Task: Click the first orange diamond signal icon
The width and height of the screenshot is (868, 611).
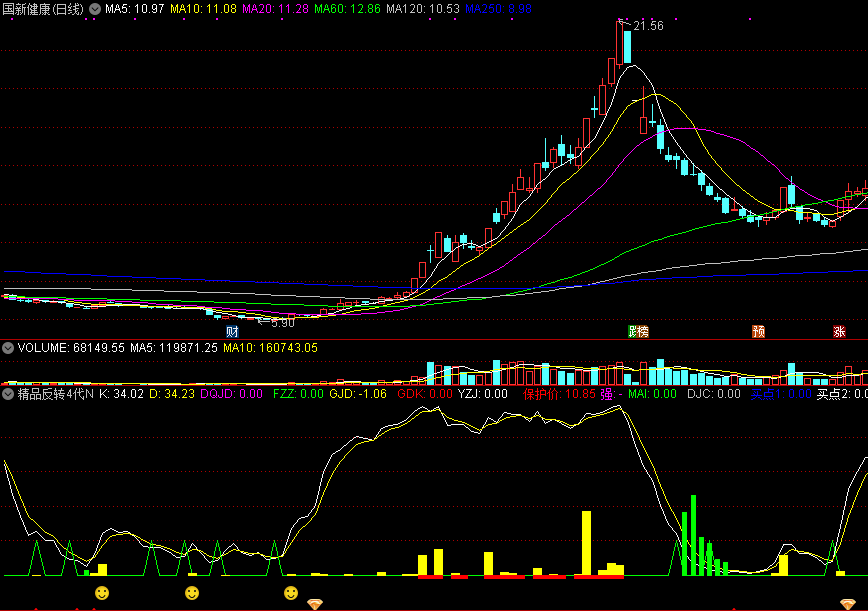Action: [x=315, y=604]
